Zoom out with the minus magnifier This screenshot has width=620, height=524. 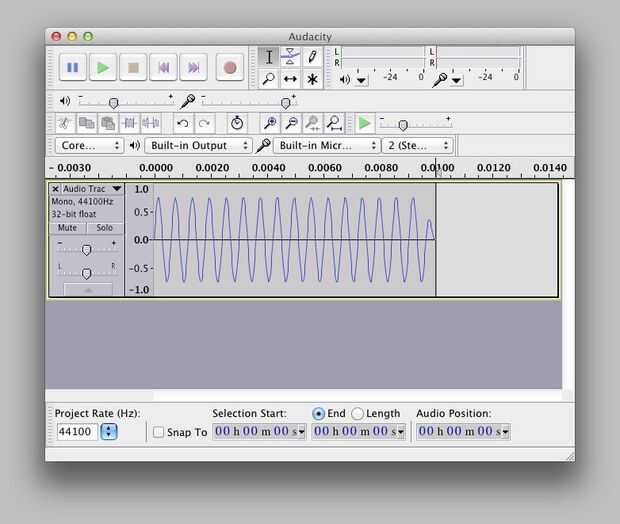pos(292,123)
